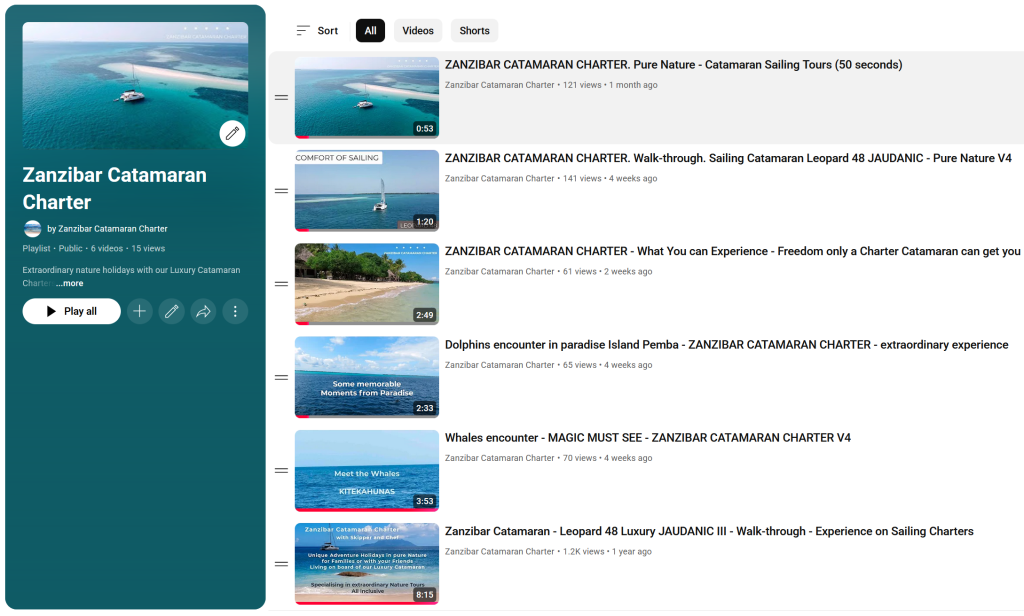This screenshot has height=616, width=1024.
Task: Click reorder handle for Leopard 48 Luxury JAUDANIC III video
Action: pos(281,564)
